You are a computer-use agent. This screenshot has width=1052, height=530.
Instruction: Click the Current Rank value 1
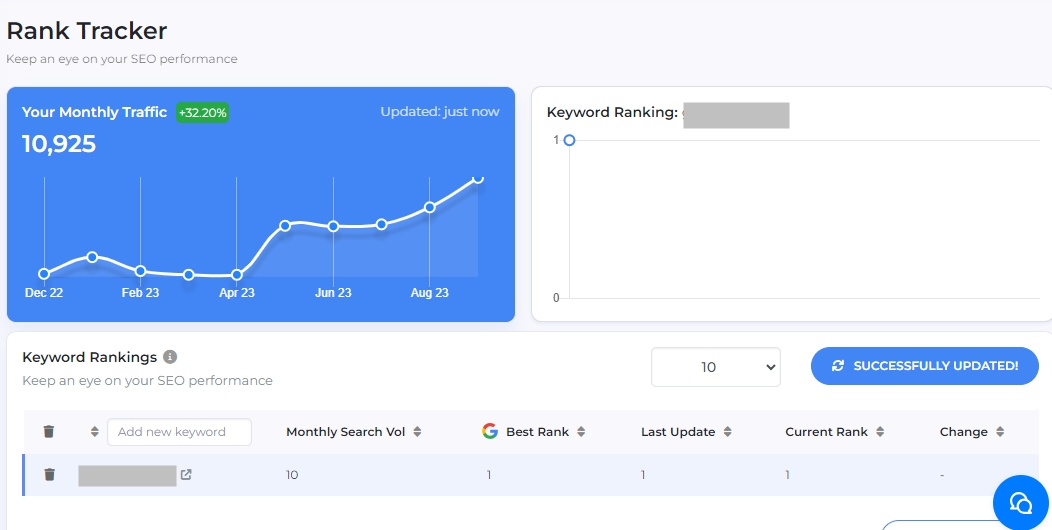[x=788, y=475]
